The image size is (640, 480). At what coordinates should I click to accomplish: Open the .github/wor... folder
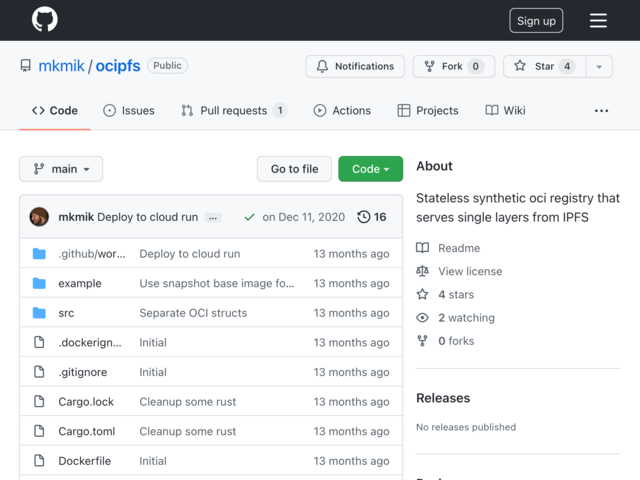coord(92,254)
